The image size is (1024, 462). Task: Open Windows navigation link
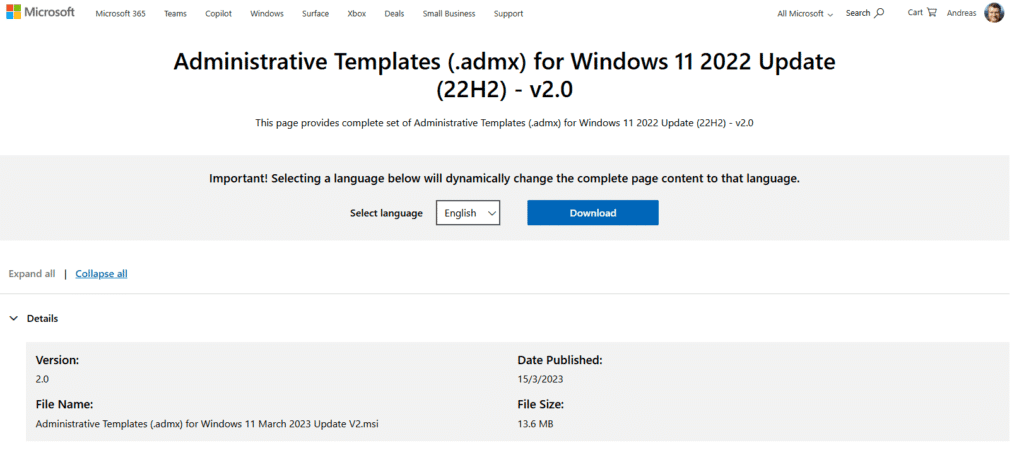click(266, 14)
